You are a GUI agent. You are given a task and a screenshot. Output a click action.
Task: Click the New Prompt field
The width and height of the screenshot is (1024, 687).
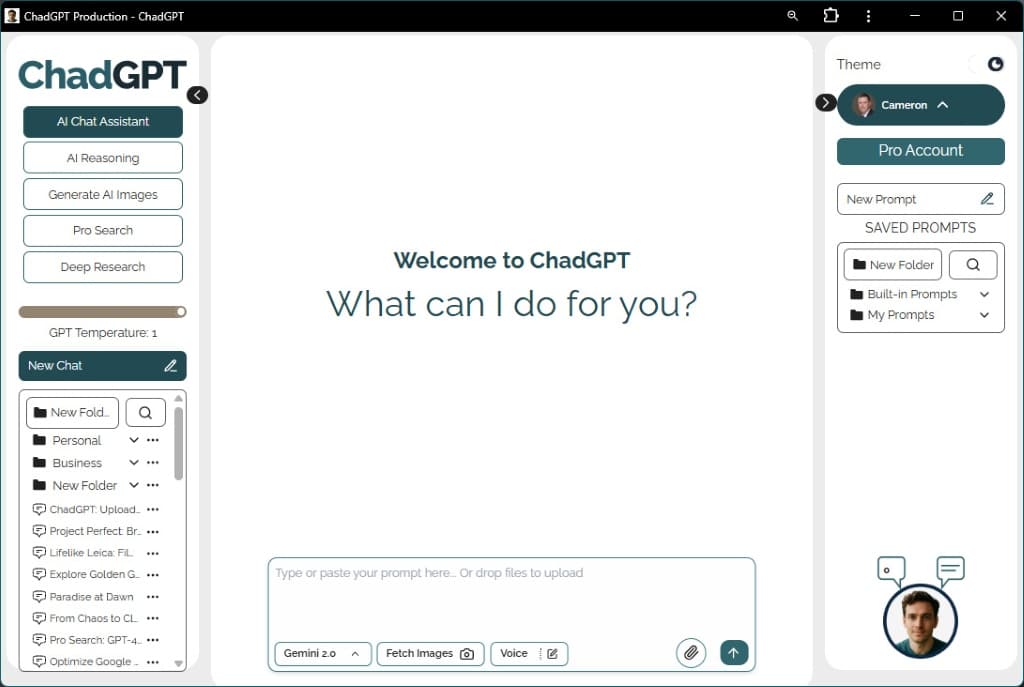(x=921, y=199)
